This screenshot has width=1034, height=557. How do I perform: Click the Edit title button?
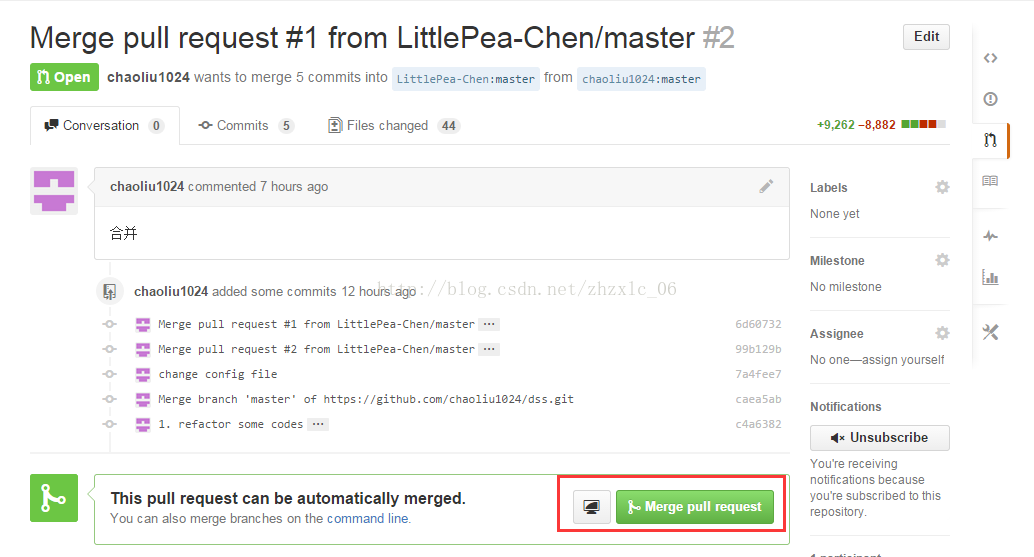(x=926, y=37)
